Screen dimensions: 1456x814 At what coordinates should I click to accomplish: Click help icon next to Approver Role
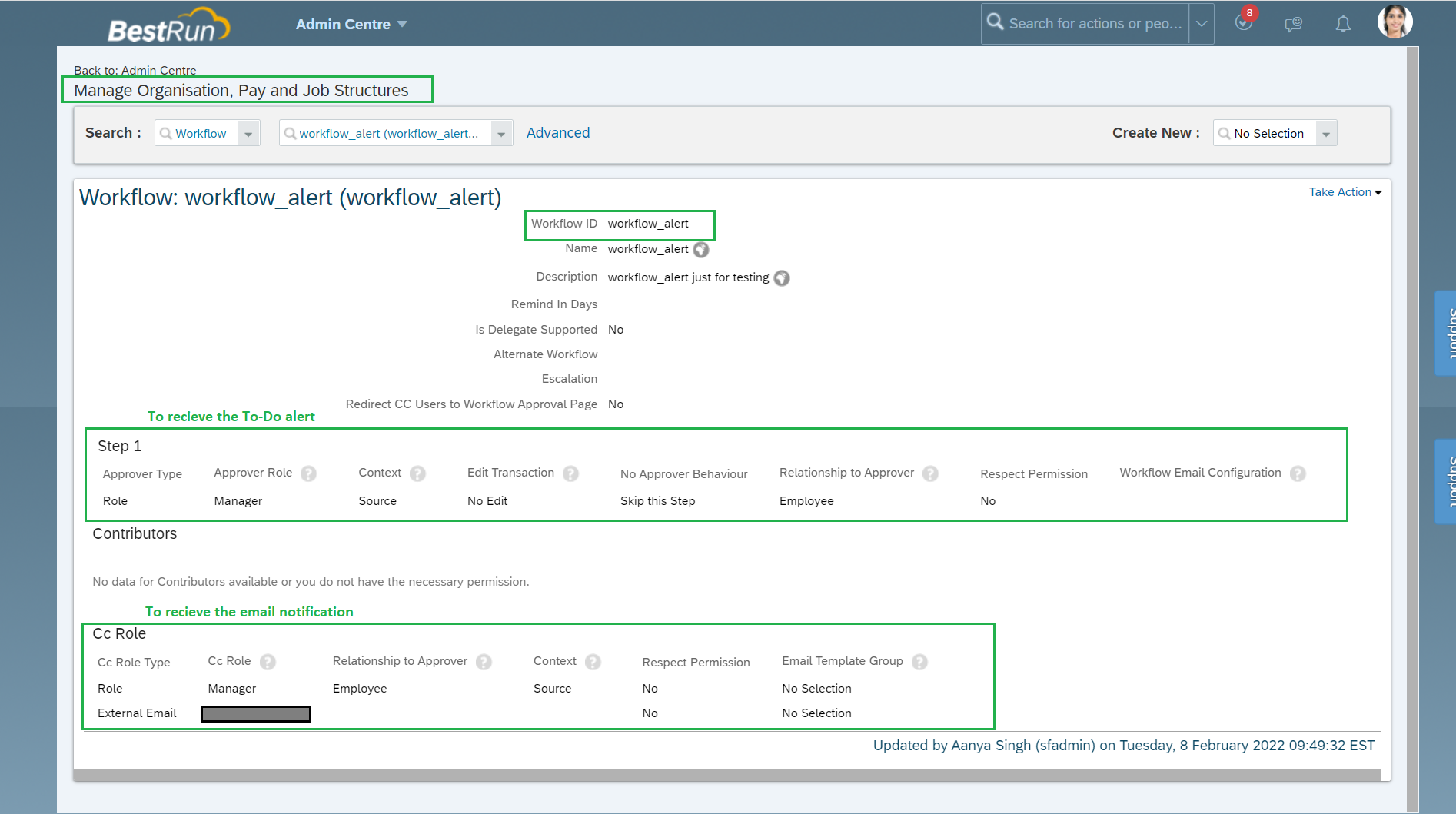tap(308, 473)
